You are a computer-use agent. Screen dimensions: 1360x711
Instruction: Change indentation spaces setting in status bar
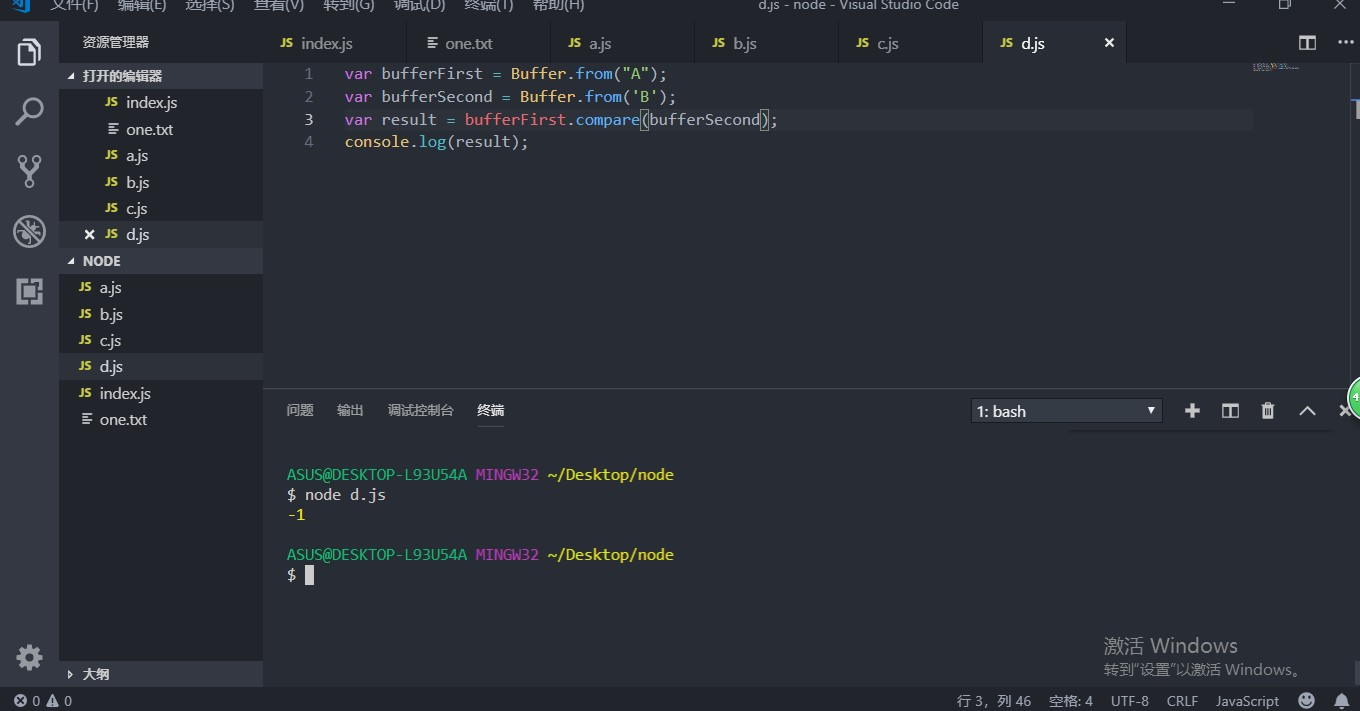click(1071, 701)
